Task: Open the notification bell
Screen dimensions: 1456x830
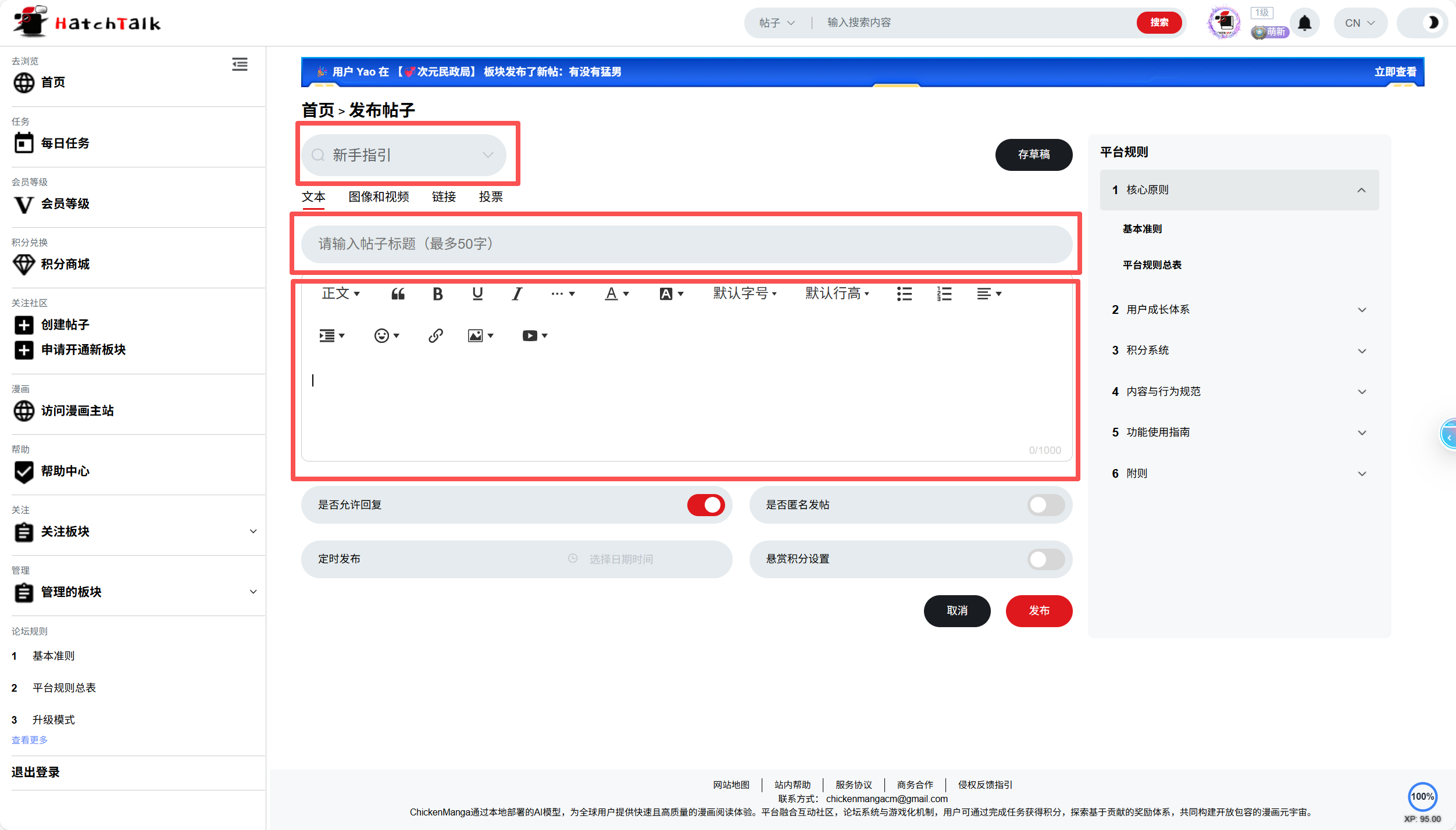Action: 1304,23
